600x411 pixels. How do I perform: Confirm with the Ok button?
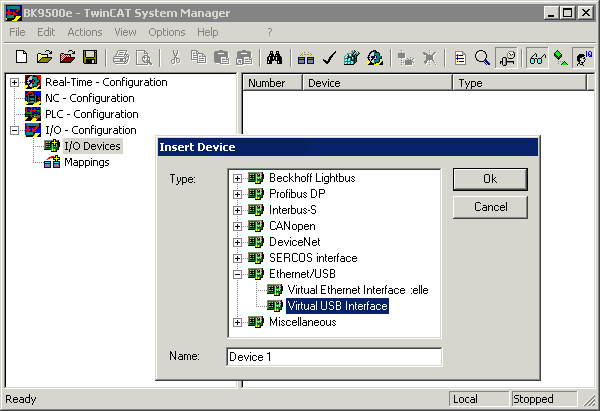coord(490,179)
